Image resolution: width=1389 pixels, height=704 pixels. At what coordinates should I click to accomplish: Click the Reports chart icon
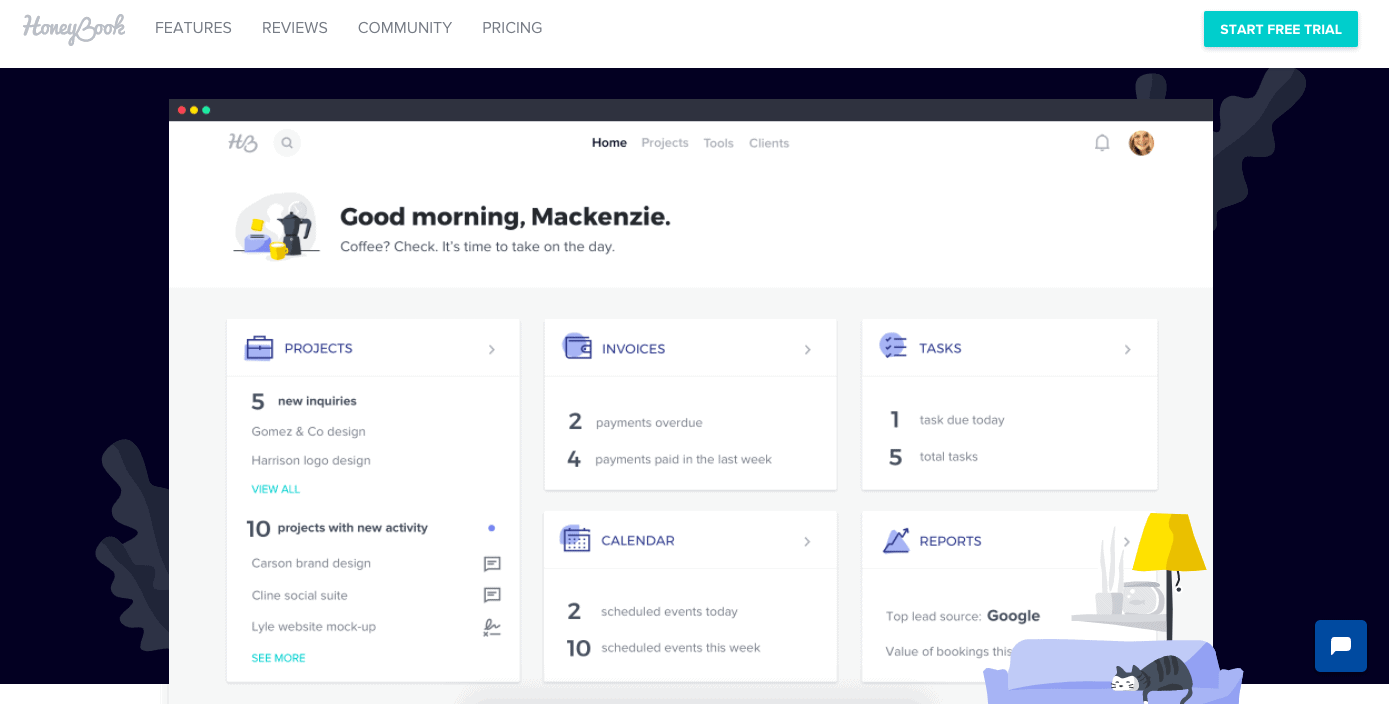coord(895,541)
